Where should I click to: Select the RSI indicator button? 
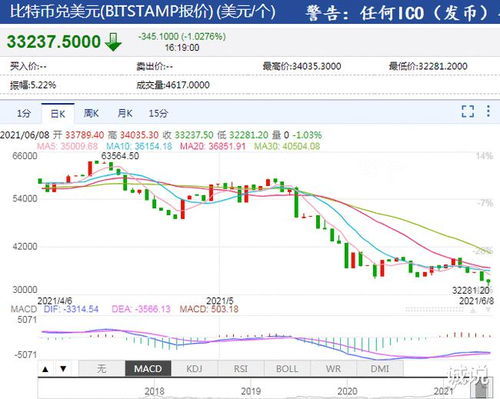241,369
